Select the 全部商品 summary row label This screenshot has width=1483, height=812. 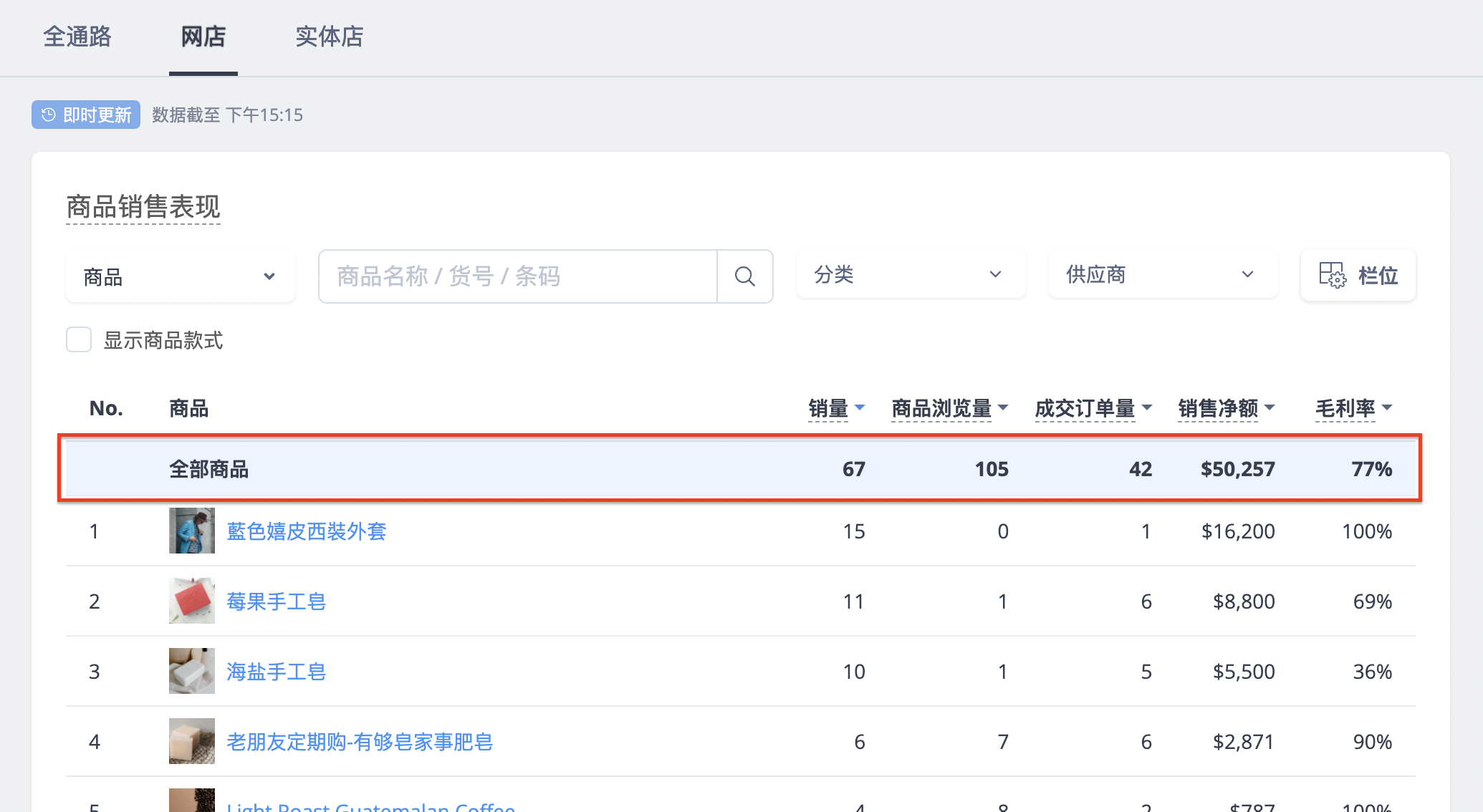tap(209, 470)
